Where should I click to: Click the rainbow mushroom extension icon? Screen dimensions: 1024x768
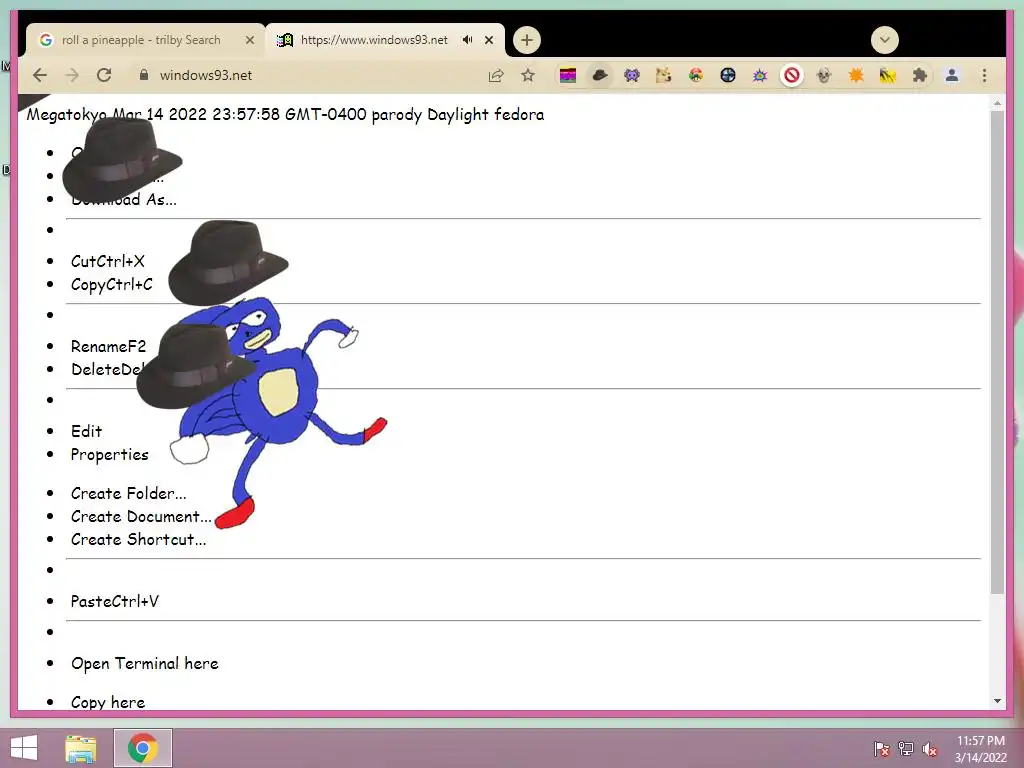click(x=696, y=76)
